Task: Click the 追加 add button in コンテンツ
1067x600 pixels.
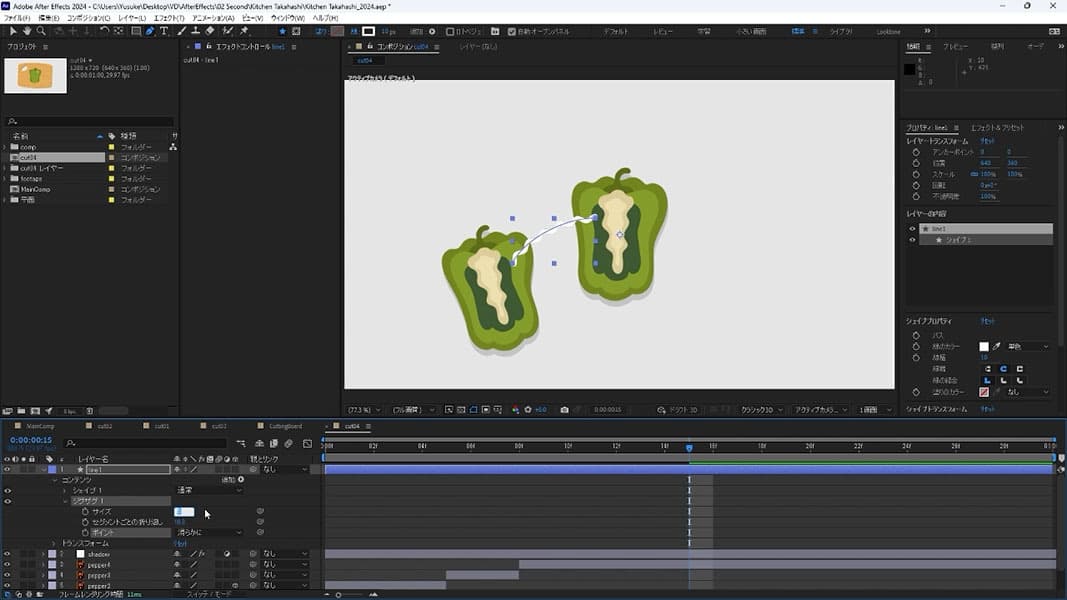Action: (241, 480)
